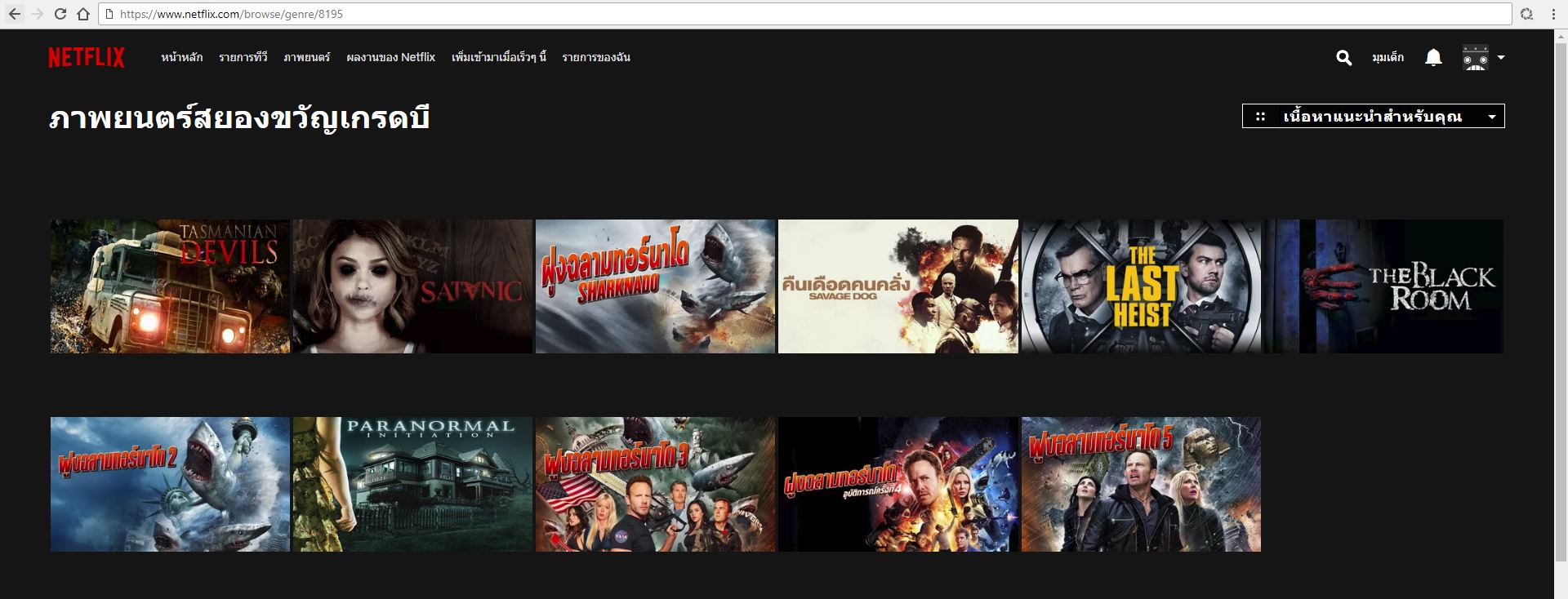Open the หน้าหลัก menu item

[x=182, y=57]
